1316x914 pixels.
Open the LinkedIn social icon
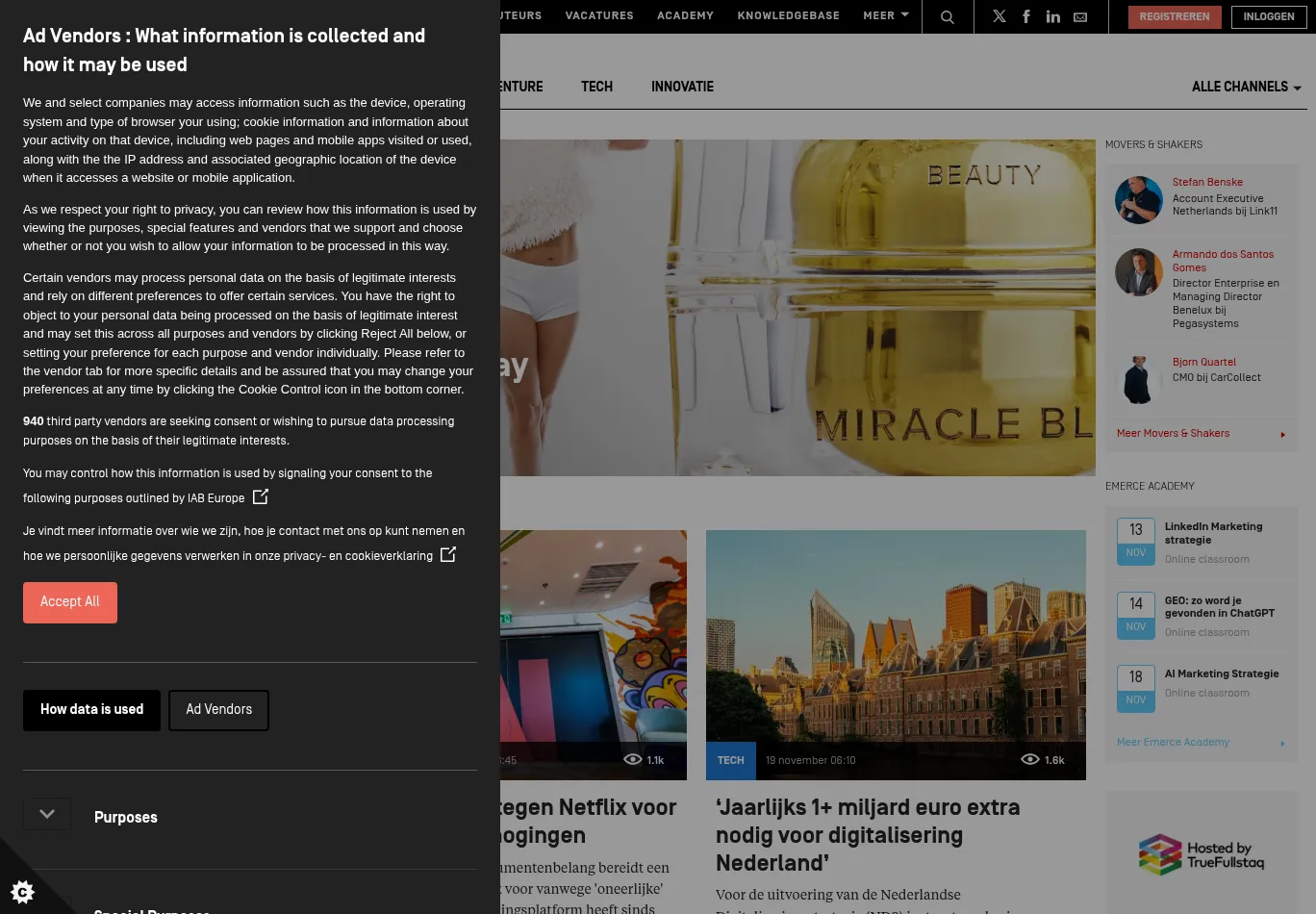click(x=1053, y=17)
